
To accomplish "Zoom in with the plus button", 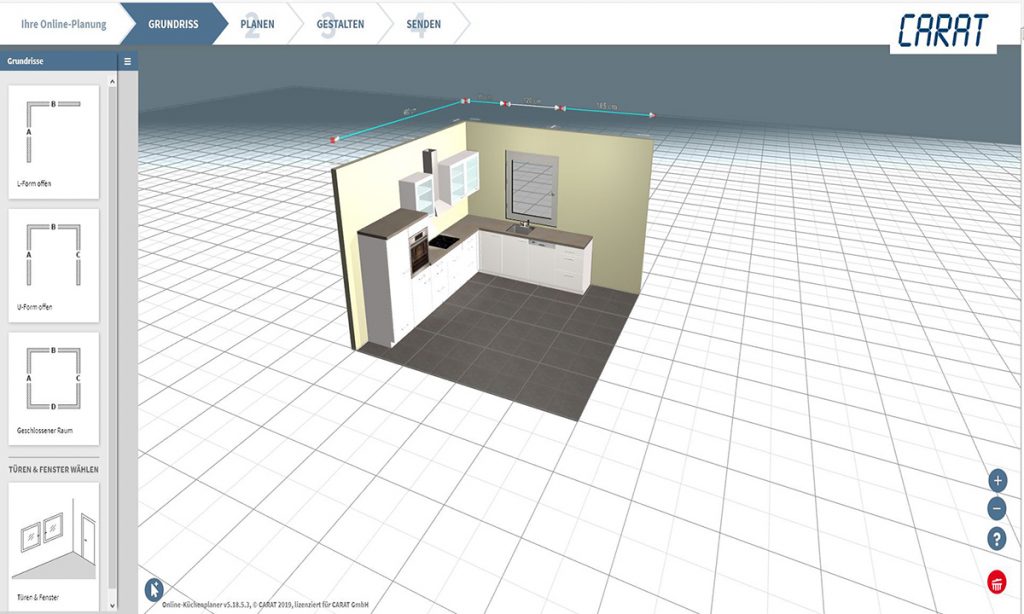I will 997,480.
